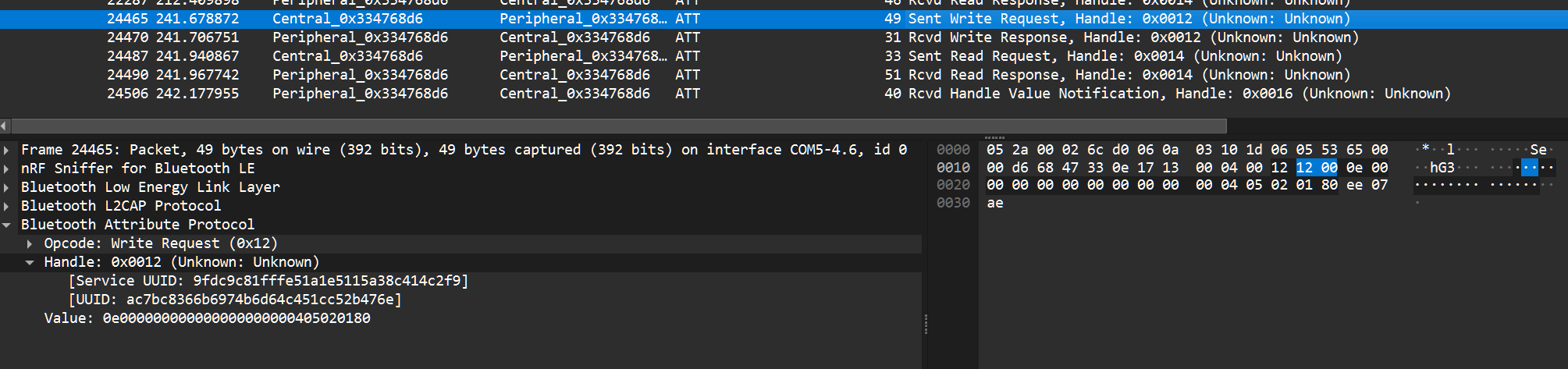Viewport: 1568px width, 369px height.
Task: Click highlighted hex bytes 12 00
Action: point(1317,168)
